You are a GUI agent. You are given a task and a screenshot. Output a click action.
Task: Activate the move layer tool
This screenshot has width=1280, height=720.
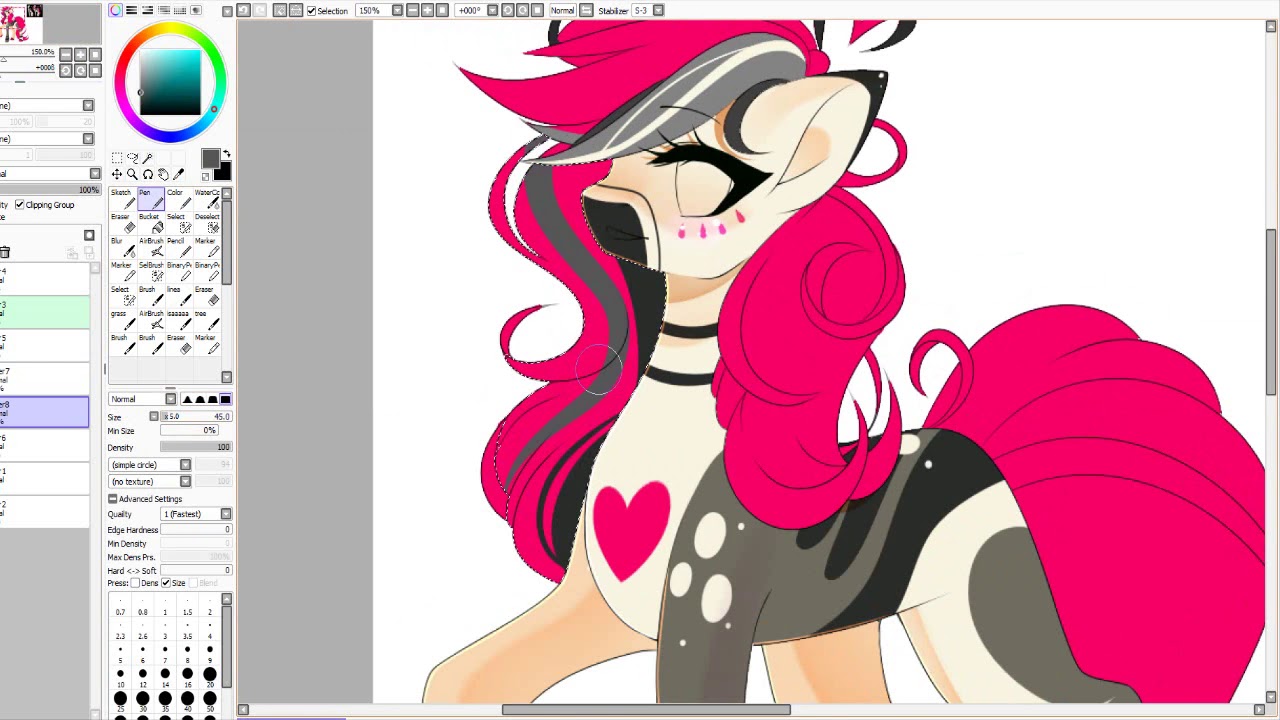(x=117, y=175)
